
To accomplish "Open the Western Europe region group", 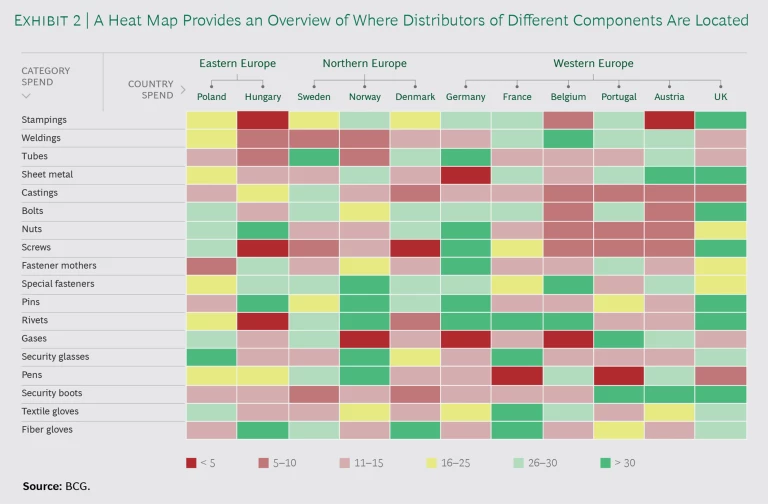I will coord(593,64).
